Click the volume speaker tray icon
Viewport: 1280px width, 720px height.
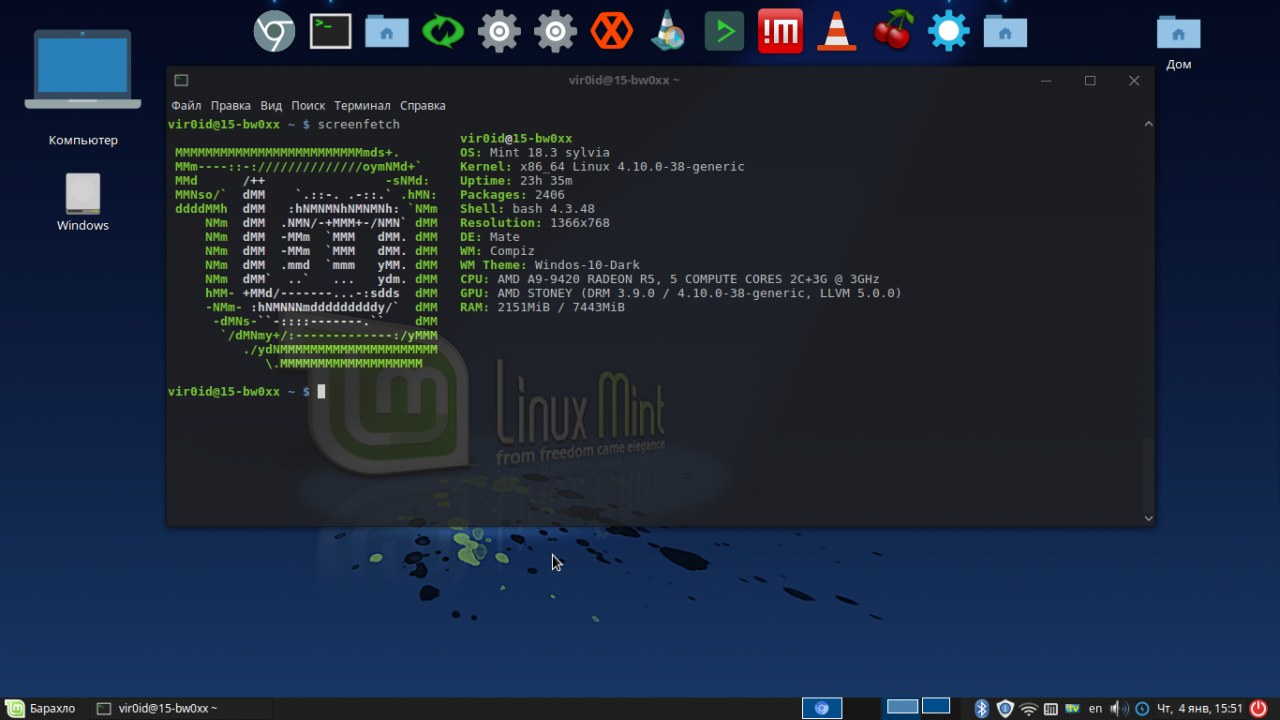pos(1118,709)
